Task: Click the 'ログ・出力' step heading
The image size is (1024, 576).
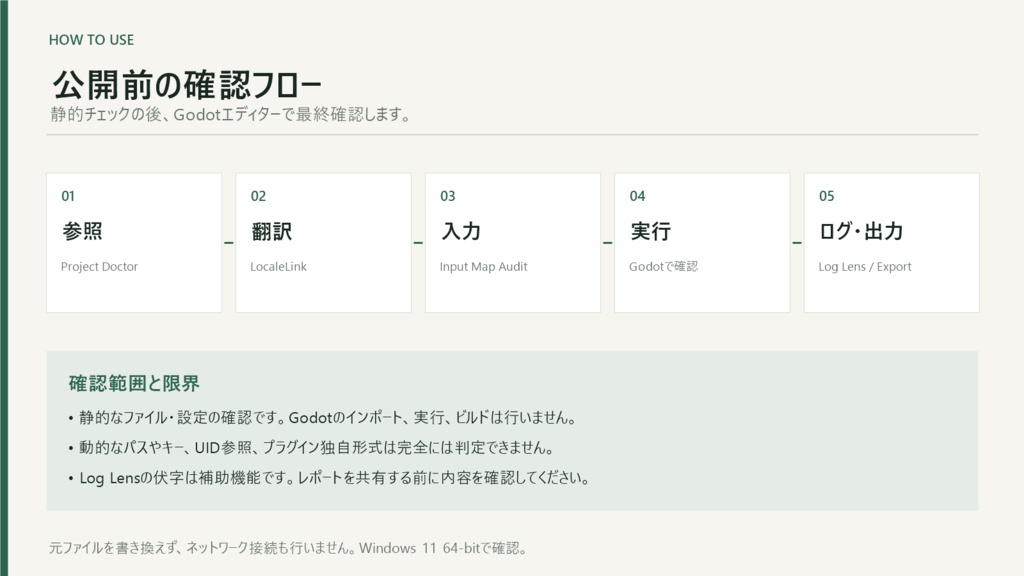Action: tap(861, 231)
